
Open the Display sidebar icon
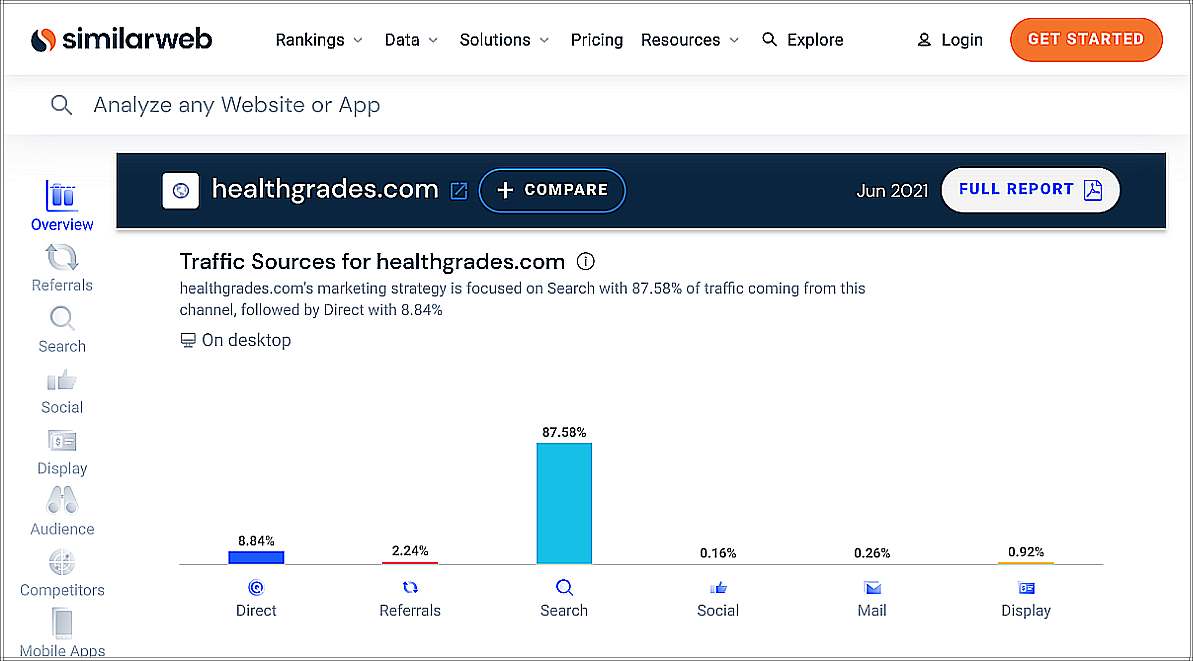click(62, 441)
